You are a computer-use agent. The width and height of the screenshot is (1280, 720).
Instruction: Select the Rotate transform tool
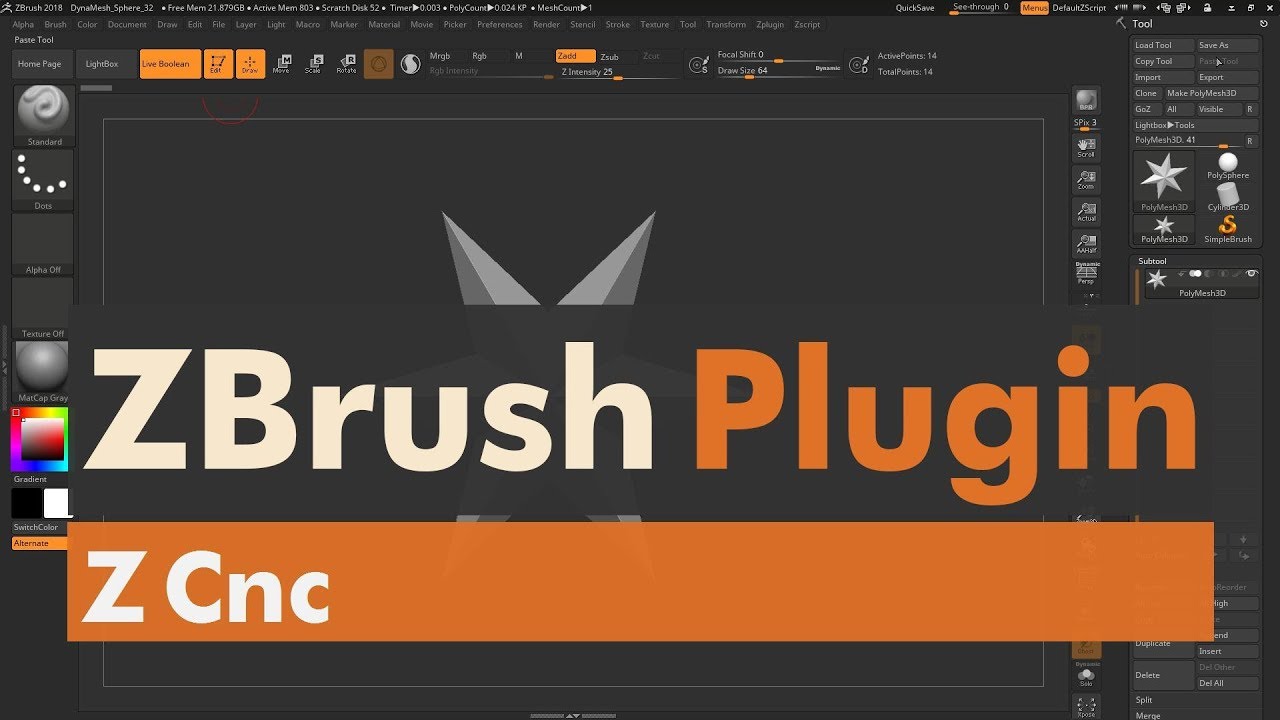pyautogui.click(x=346, y=64)
